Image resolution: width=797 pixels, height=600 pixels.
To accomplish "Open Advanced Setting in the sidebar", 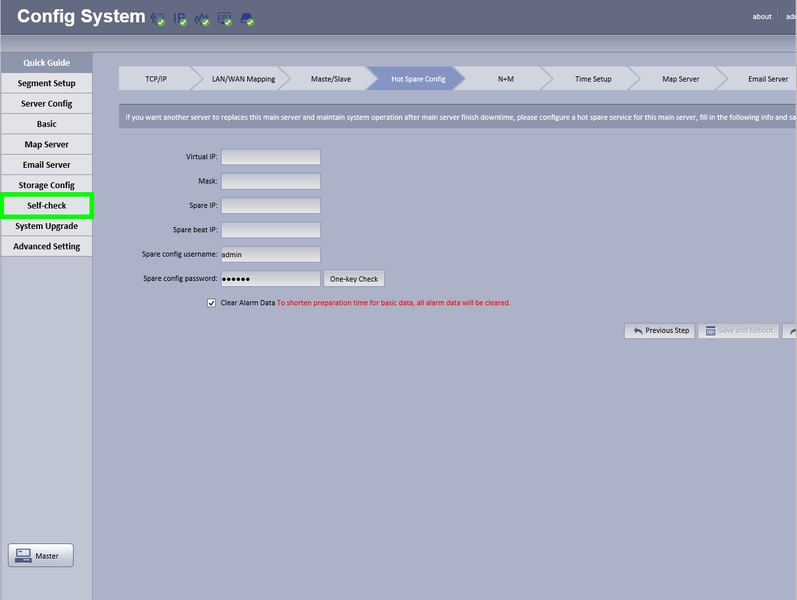I will [x=46, y=246].
